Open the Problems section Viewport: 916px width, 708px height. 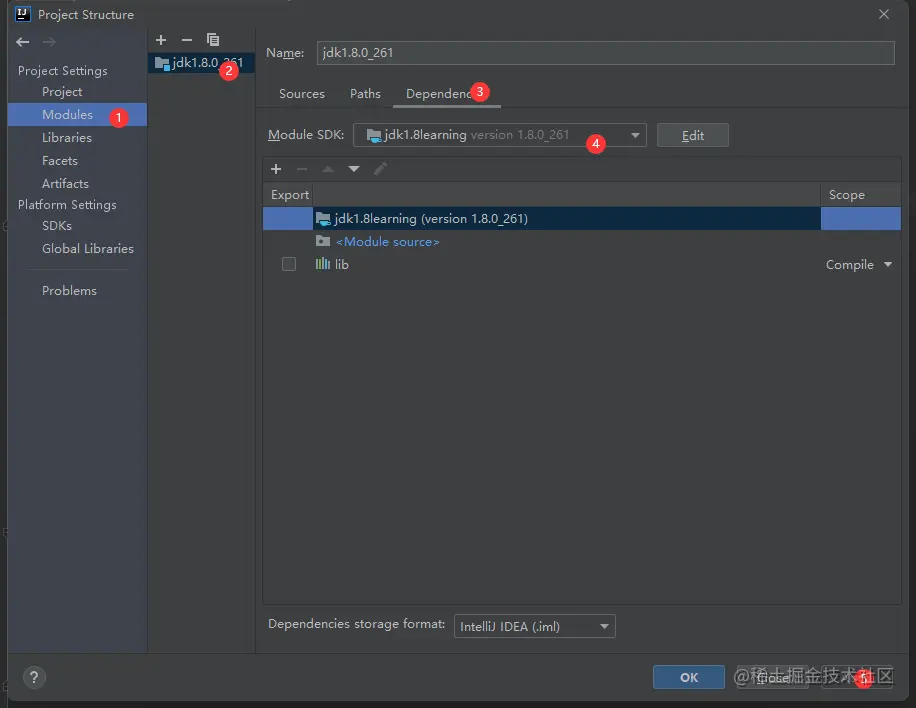coord(70,290)
